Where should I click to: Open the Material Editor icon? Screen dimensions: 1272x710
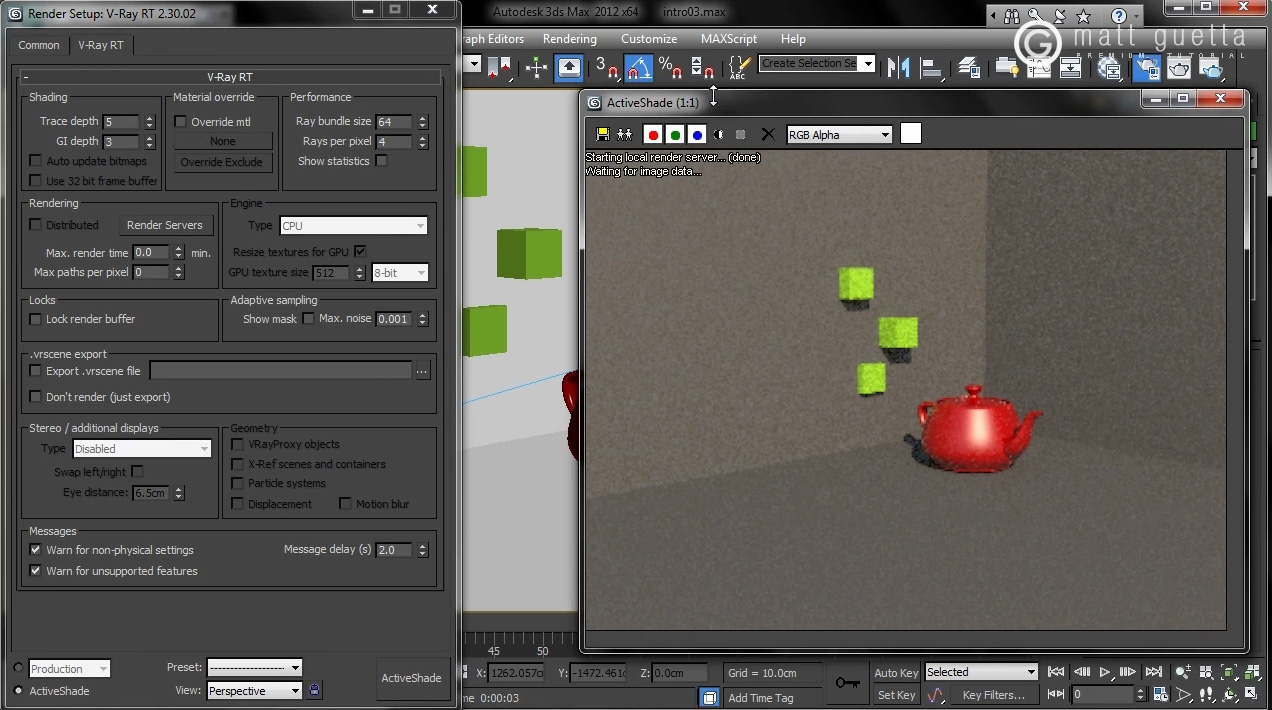coord(1109,67)
